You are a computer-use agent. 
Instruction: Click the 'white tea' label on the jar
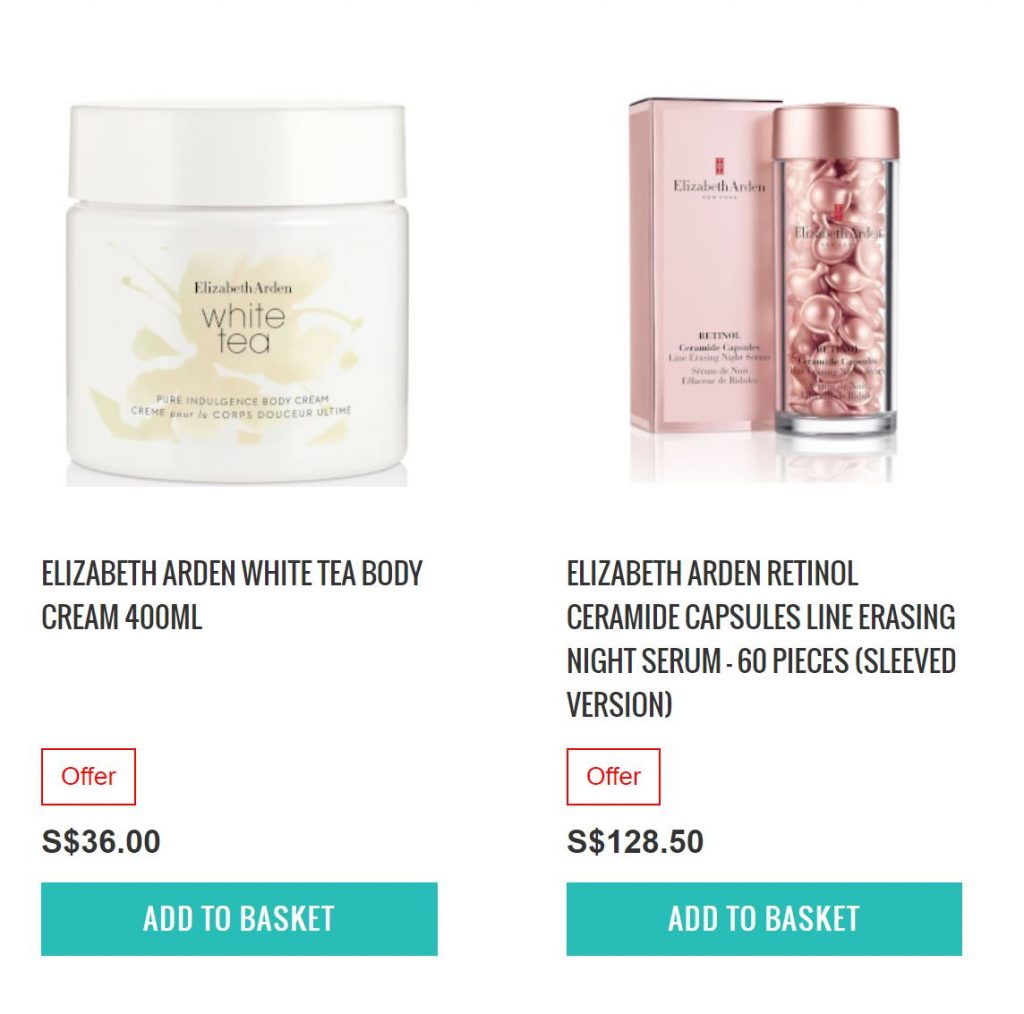pos(244,330)
